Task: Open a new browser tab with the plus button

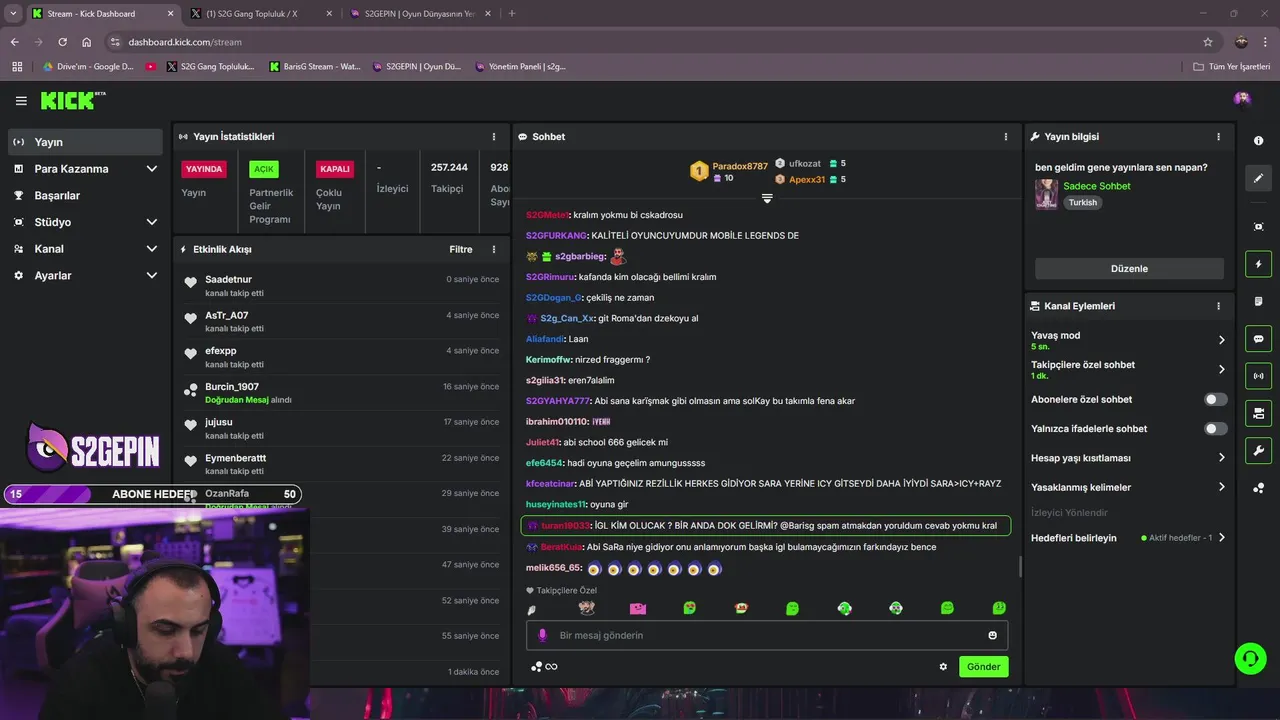Action: pos(512,14)
